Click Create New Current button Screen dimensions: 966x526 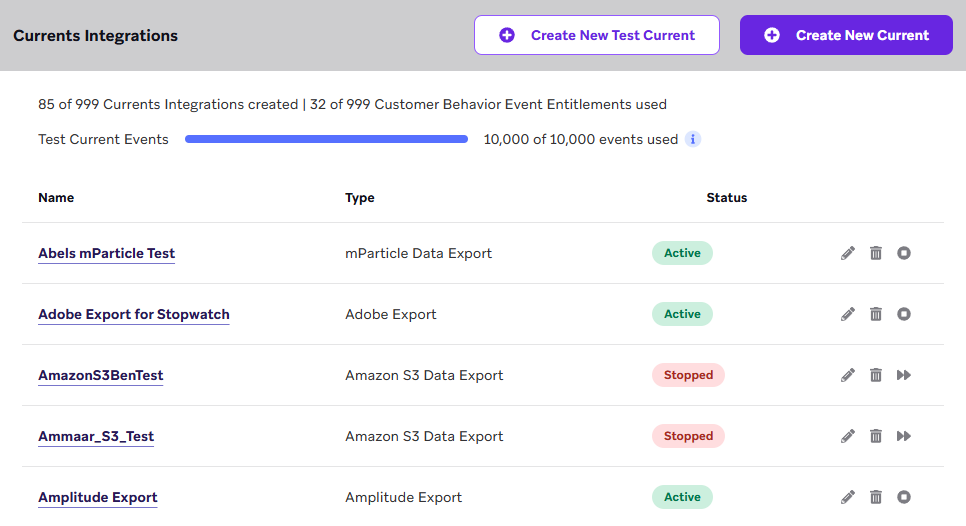click(x=846, y=35)
